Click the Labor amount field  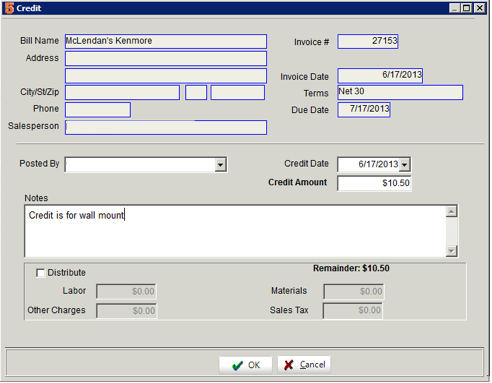click(x=126, y=292)
